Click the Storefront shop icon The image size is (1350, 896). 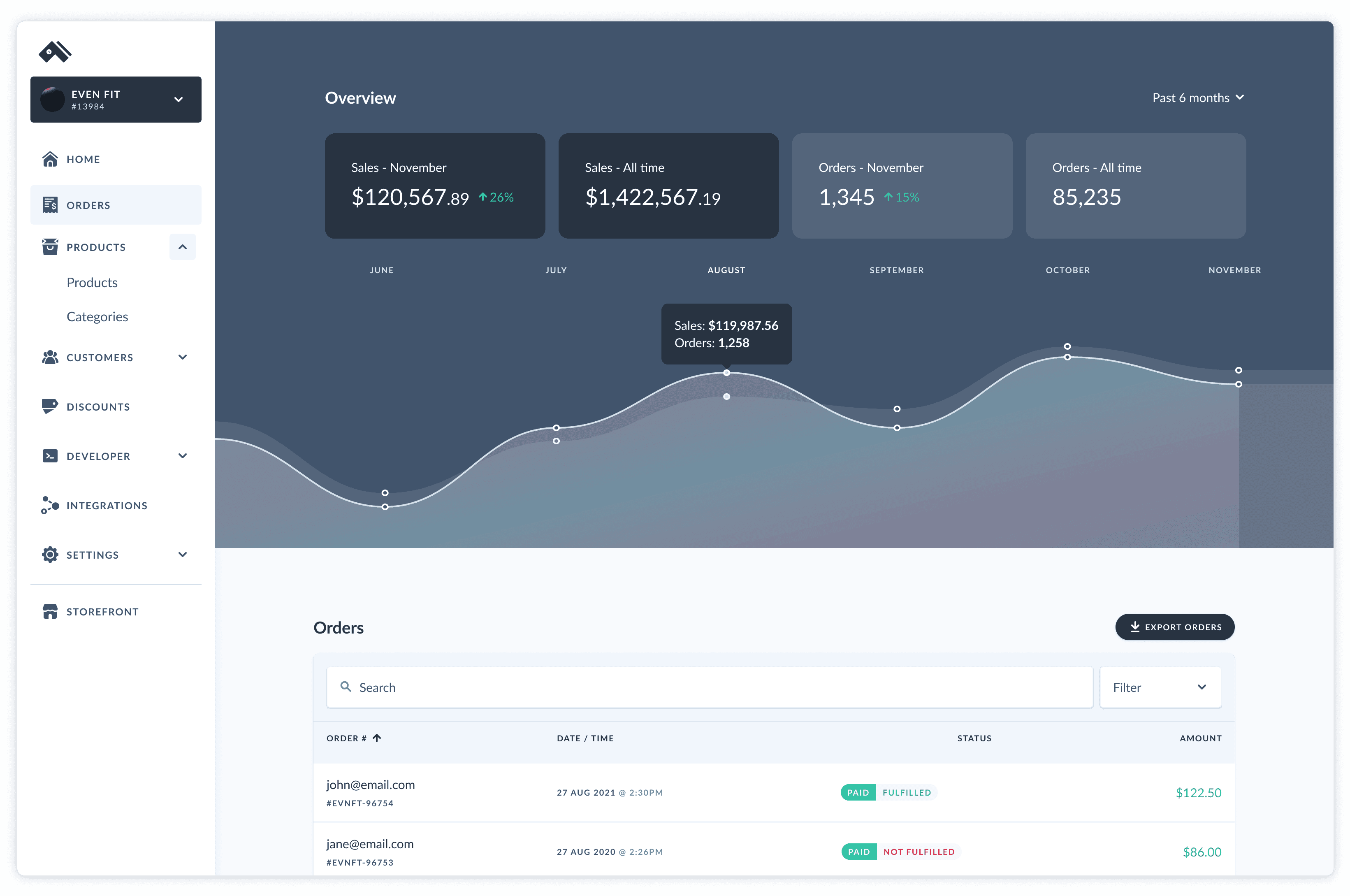50,611
